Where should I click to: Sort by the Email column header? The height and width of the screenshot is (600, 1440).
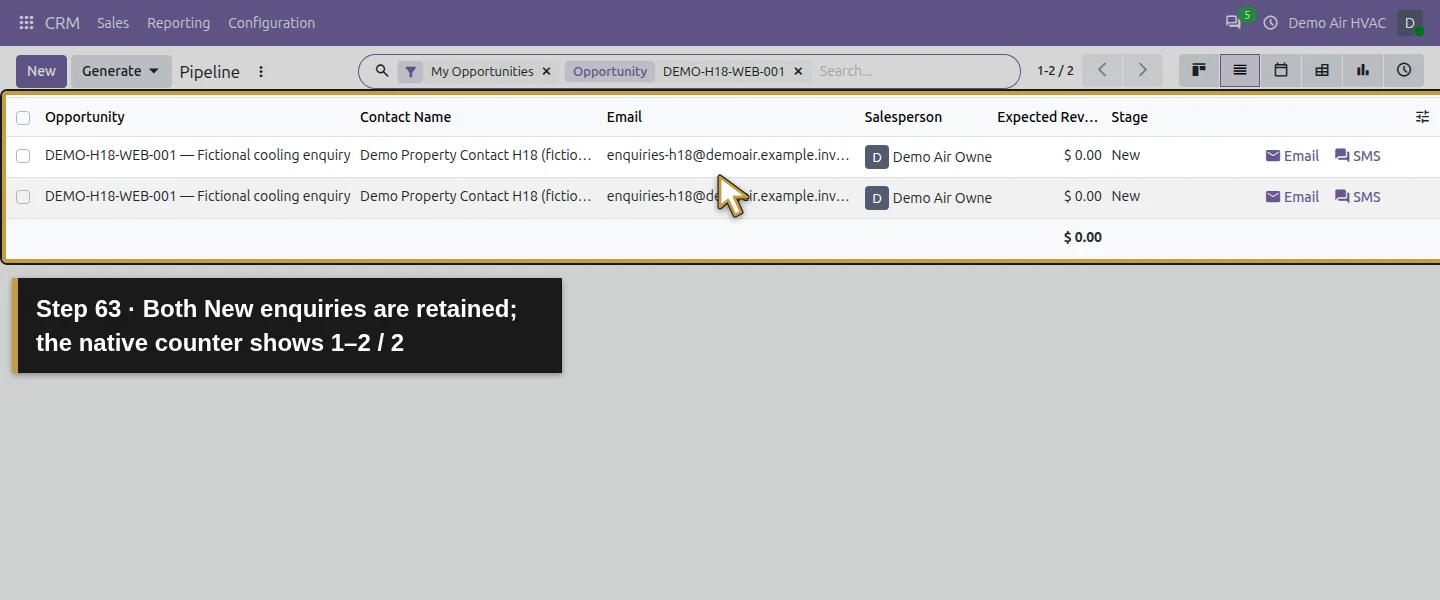tap(624, 117)
